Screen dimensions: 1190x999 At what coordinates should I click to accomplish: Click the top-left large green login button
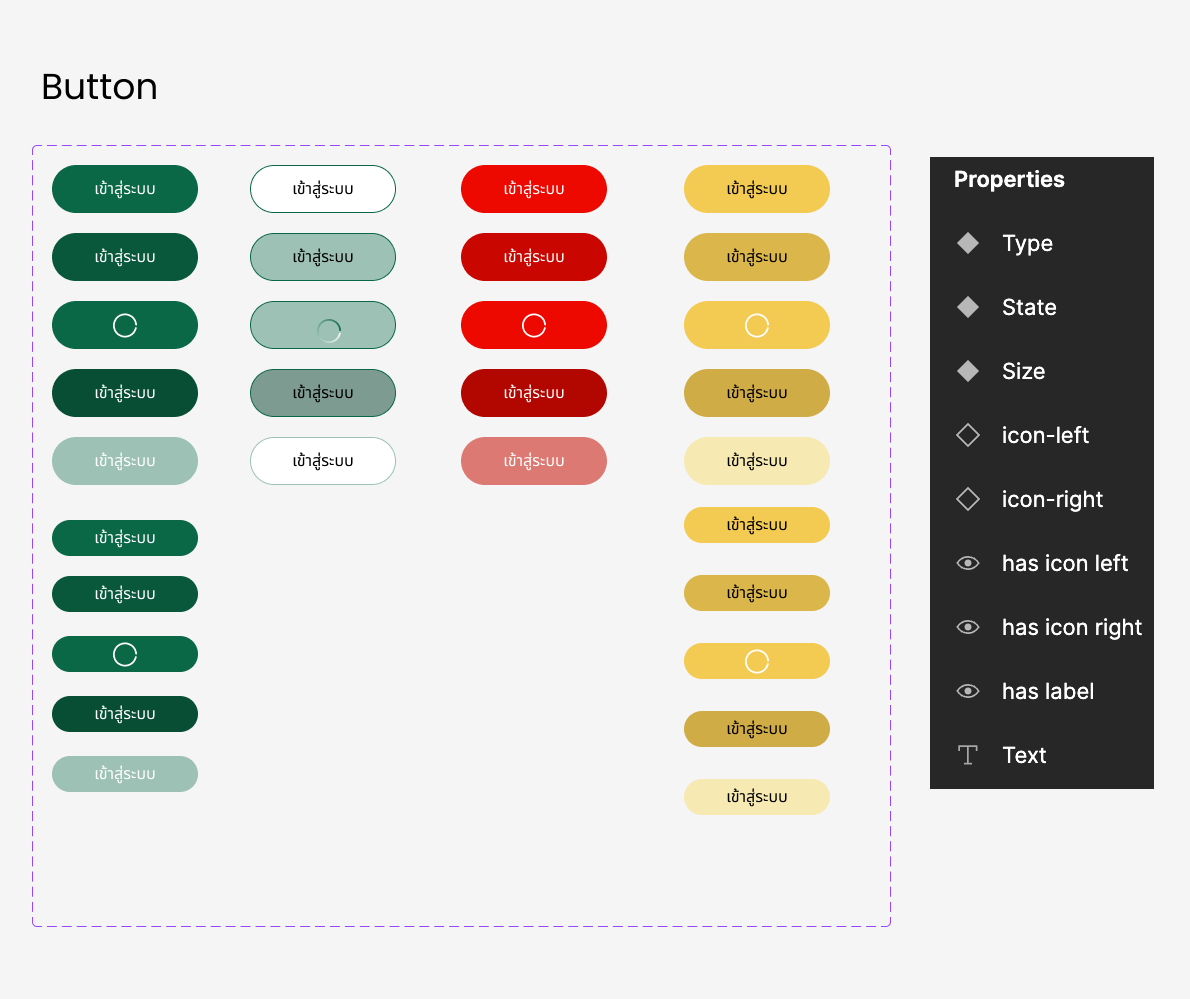point(125,189)
